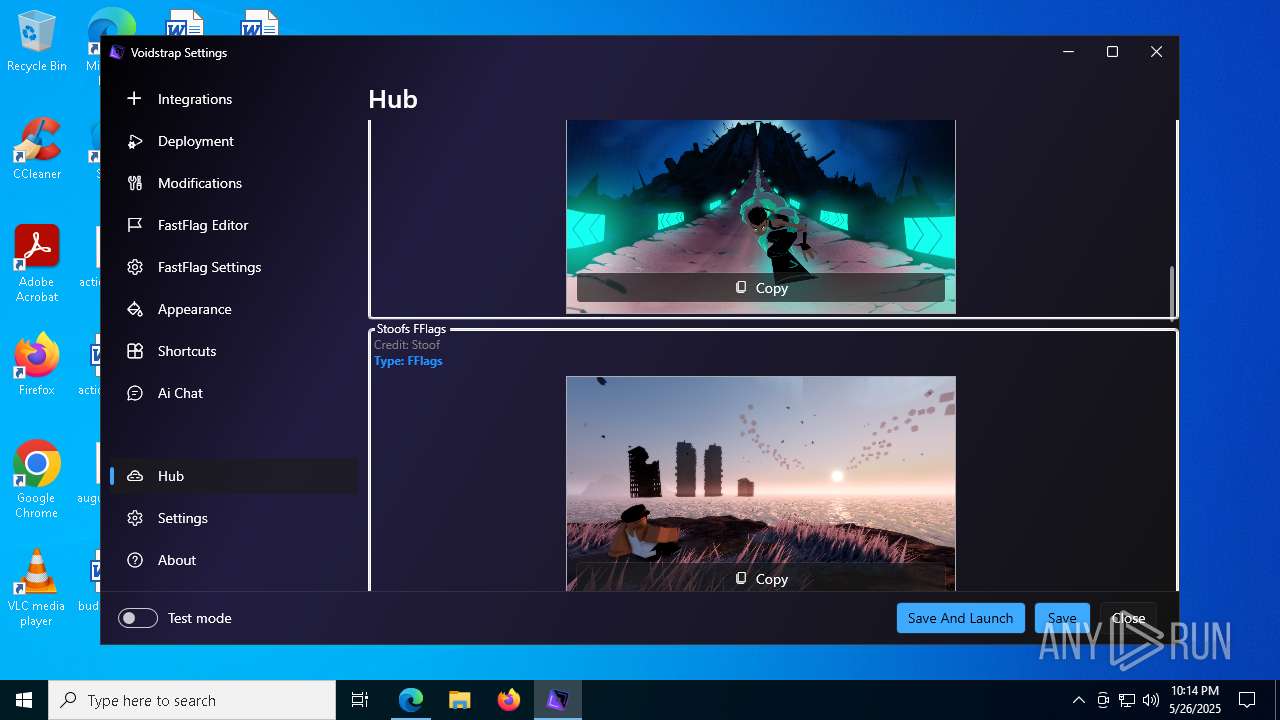The height and width of the screenshot is (720, 1280).
Task: Click the network tray icon
Action: (1127, 700)
